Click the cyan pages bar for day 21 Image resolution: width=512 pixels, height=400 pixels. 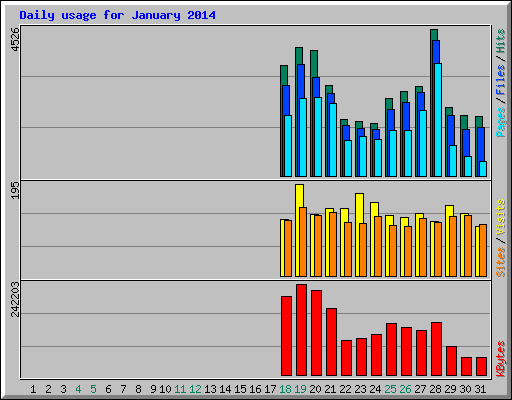[333, 140]
